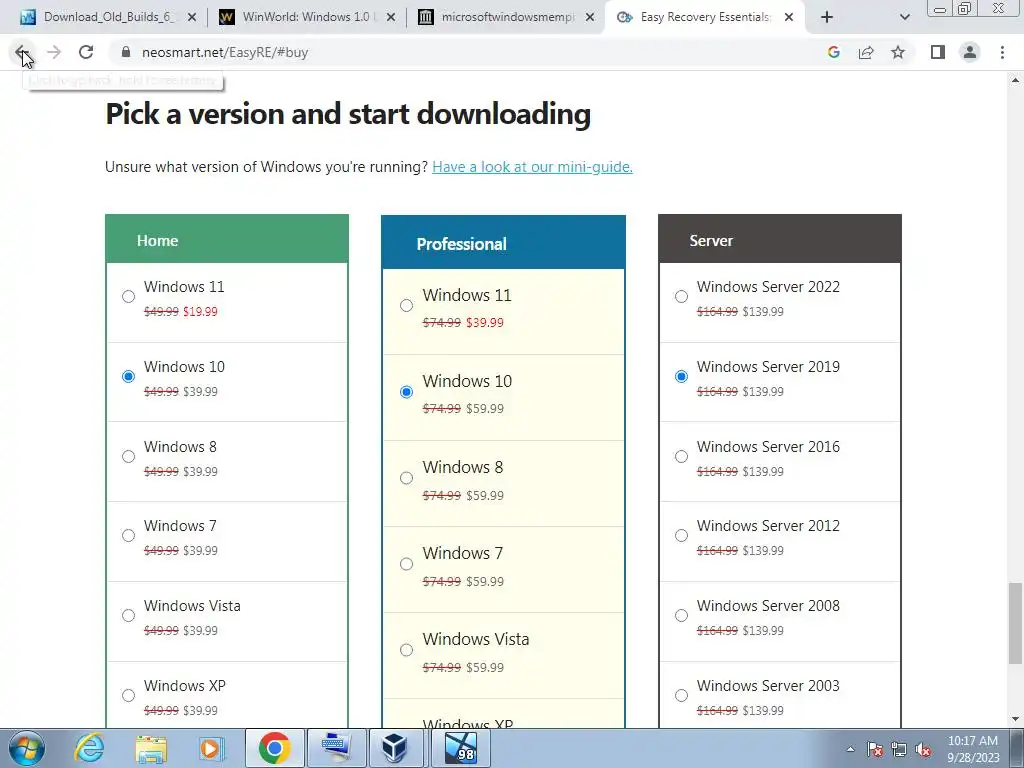Select Home Windows XP radio button
This screenshot has width=1024, height=768.
tap(129, 696)
